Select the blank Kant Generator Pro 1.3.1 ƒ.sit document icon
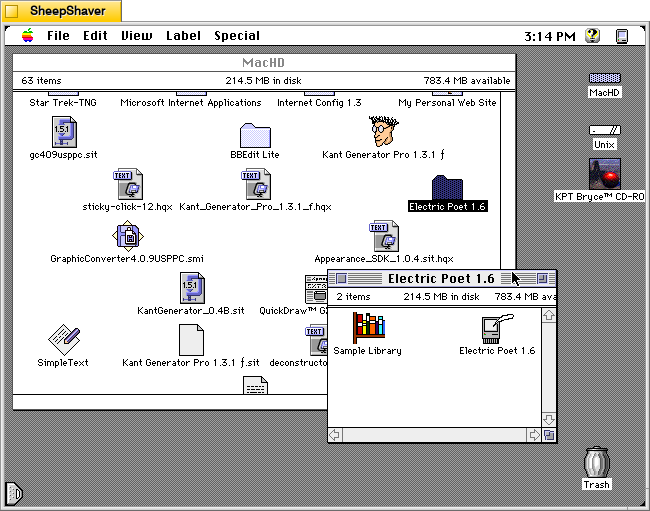Image resolution: width=650 pixels, height=511 pixels. tap(191, 340)
